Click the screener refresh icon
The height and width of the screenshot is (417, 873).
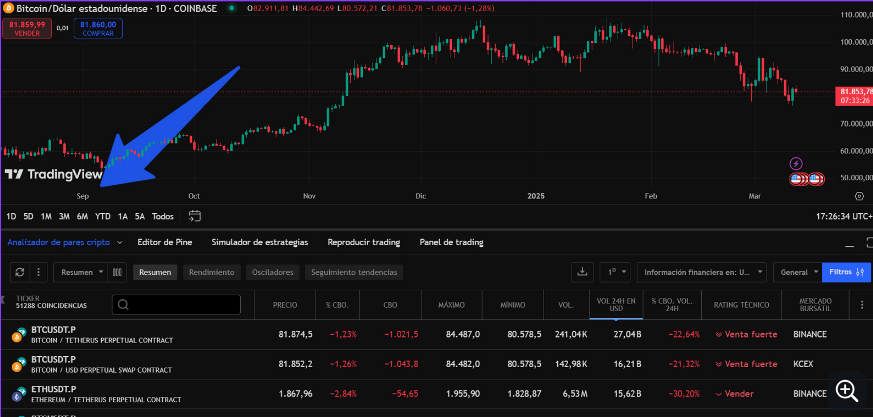point(19,272)
